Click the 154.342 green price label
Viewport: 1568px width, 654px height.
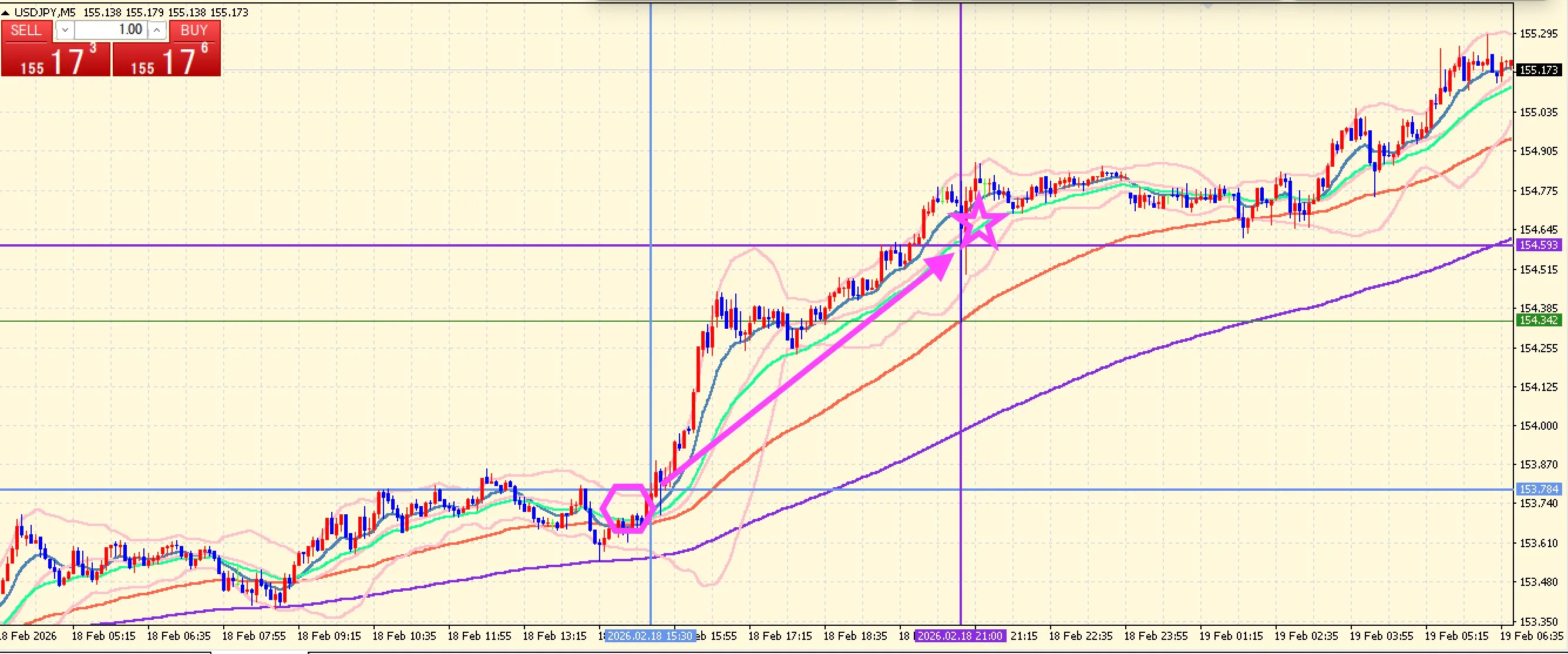[x=1538, y=320]
